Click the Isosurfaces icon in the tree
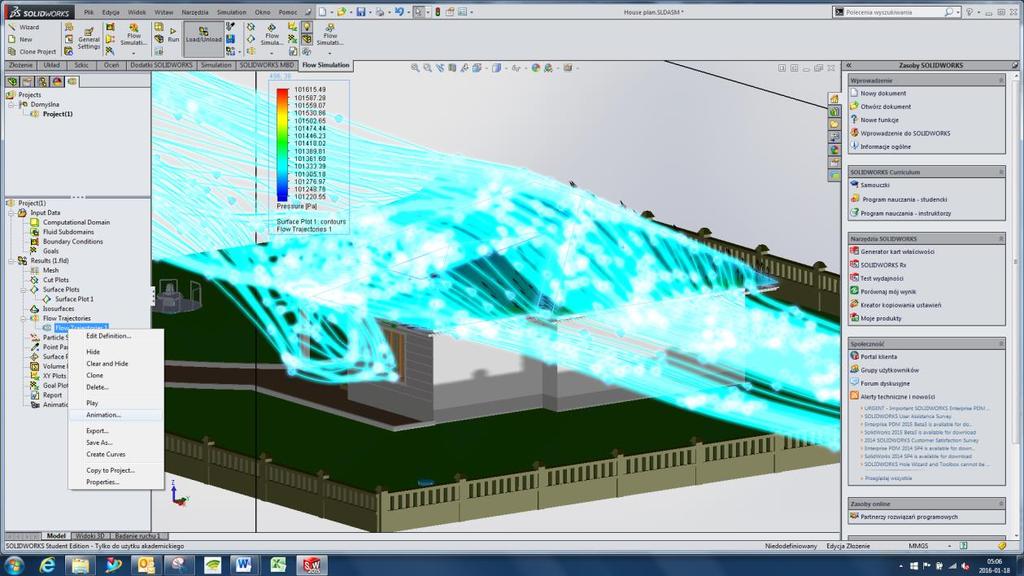This screenshot has height=576, width=1024. tap(35, 308)
